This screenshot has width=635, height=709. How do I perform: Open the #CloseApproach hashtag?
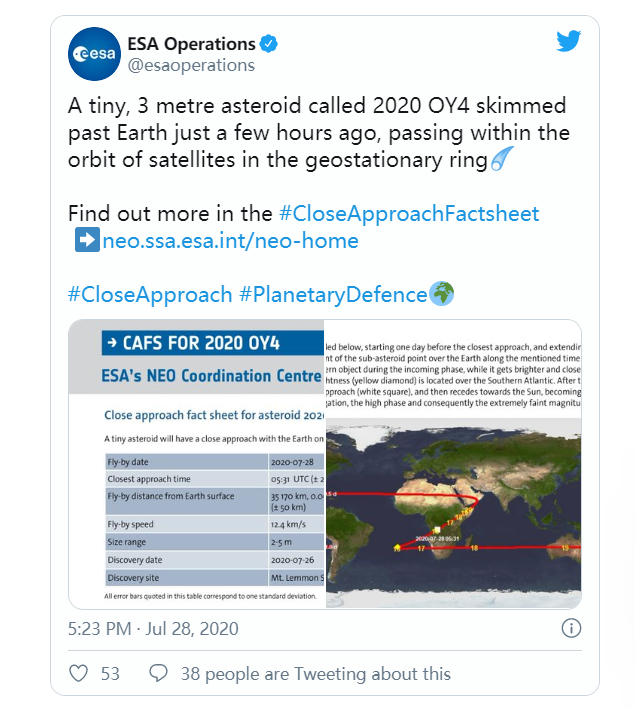coord(149,294)
